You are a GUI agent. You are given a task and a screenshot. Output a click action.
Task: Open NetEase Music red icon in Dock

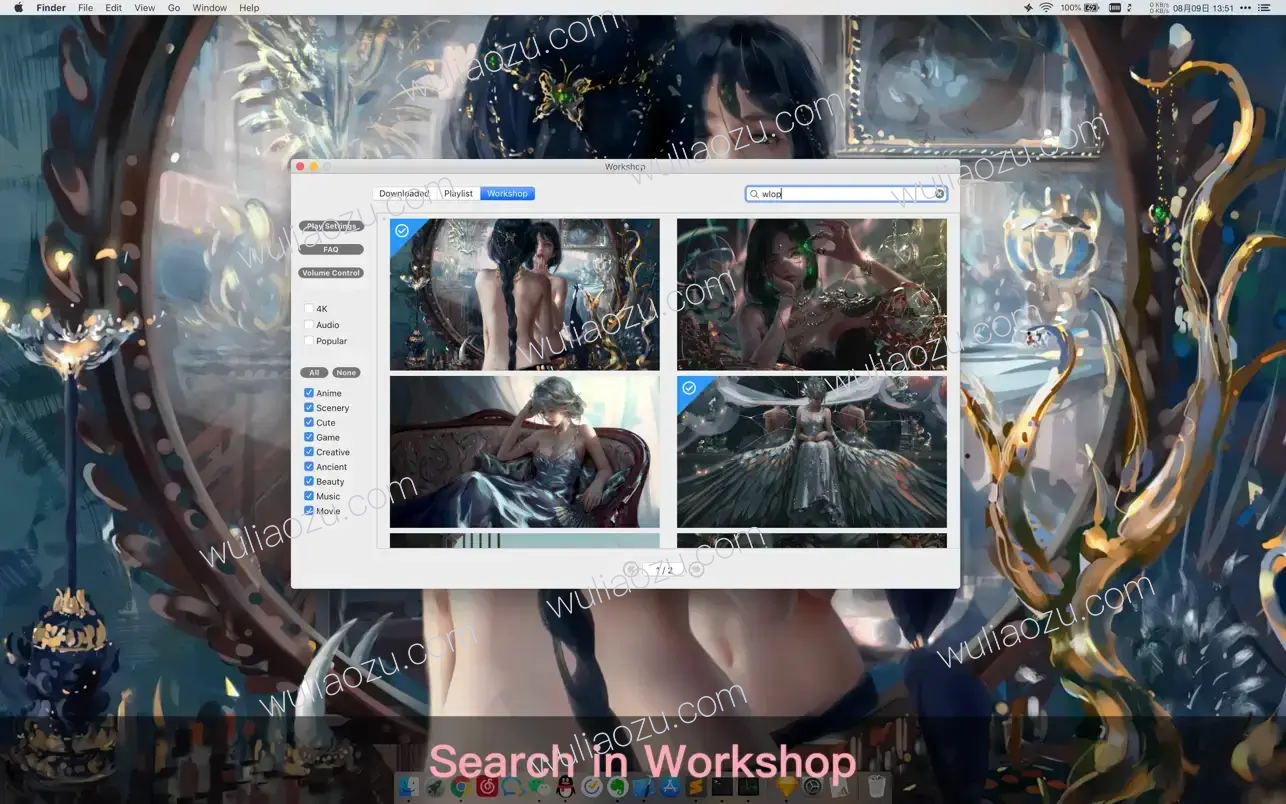[487, 787]
